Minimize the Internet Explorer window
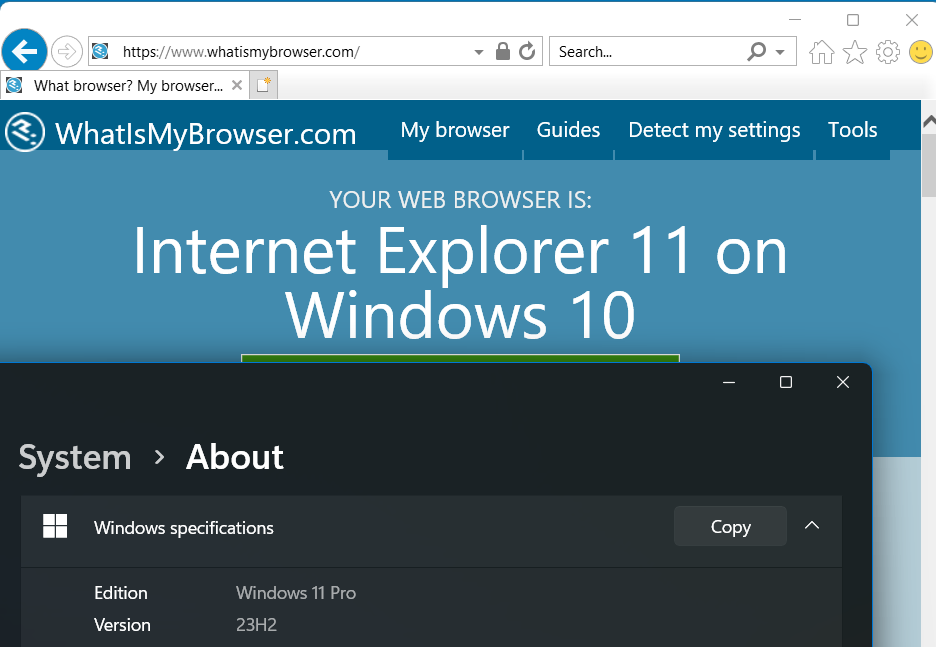Image resolution: width=936 pixels, height=647 pixels. (795, 20)
